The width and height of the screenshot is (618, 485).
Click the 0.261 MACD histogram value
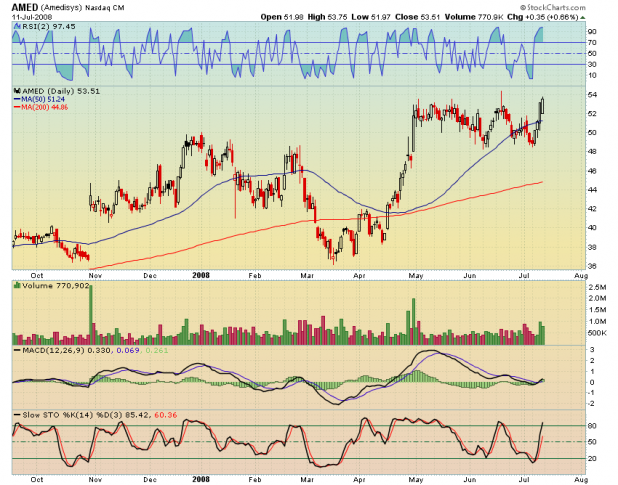click(x=157, y=350)
